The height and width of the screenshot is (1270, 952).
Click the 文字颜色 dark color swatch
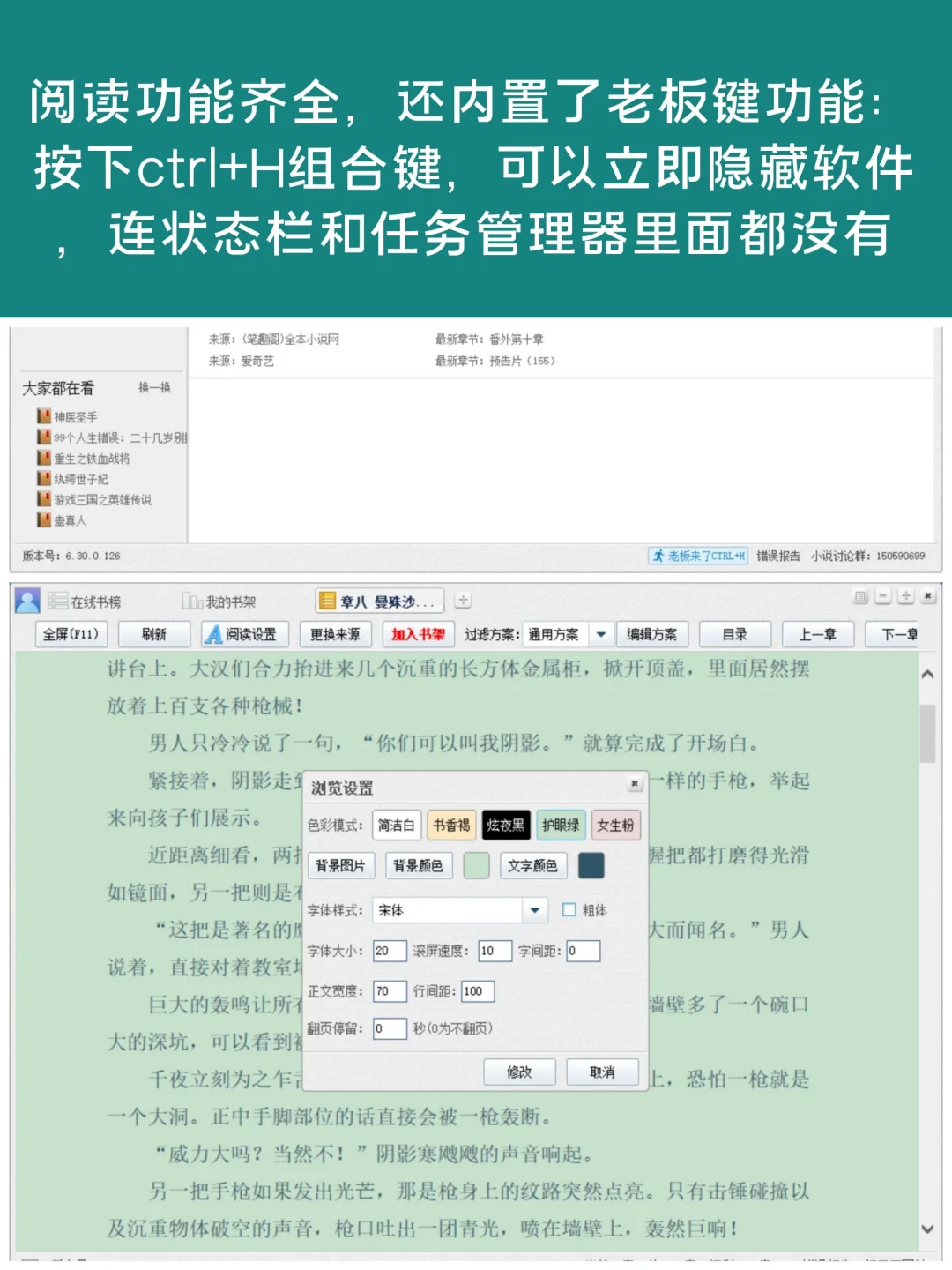click(x=591, y=865)
